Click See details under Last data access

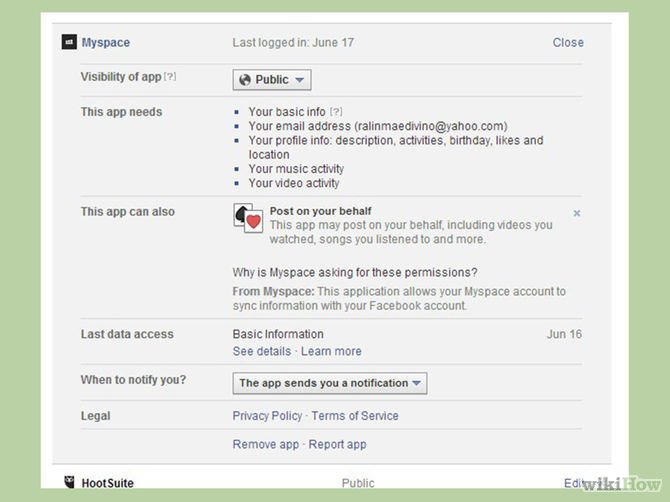click(261, 351)
